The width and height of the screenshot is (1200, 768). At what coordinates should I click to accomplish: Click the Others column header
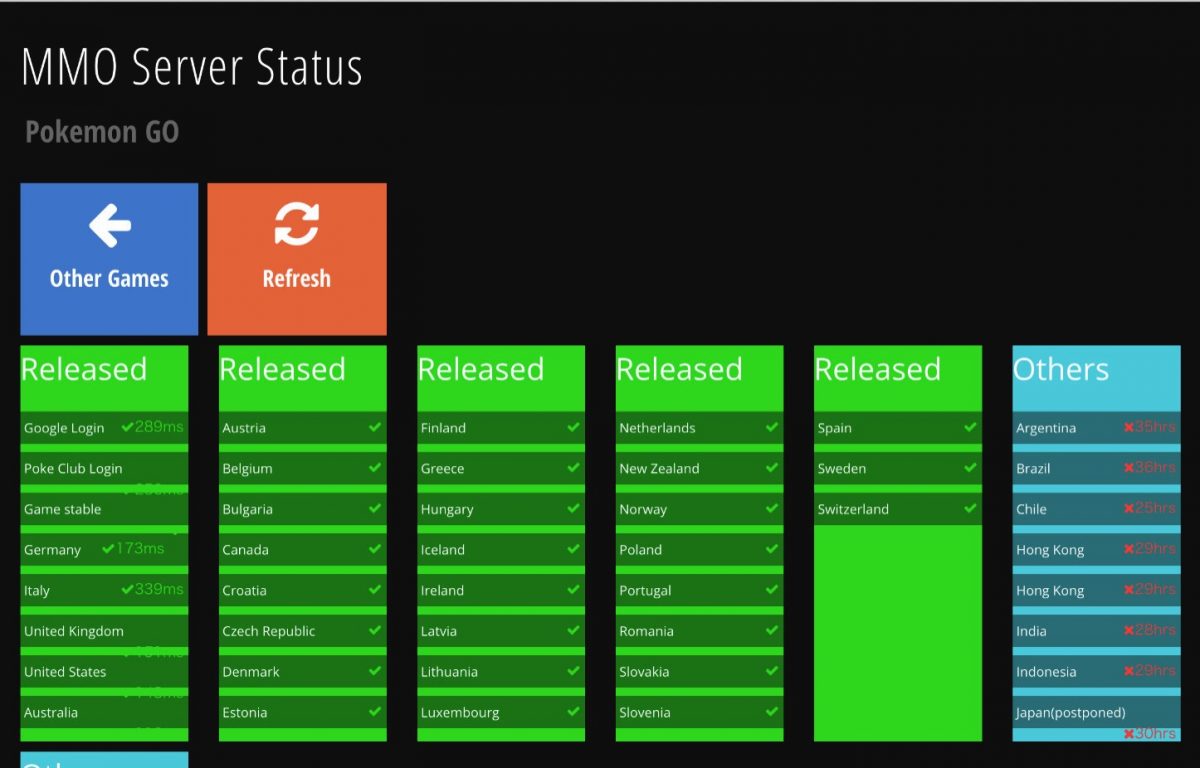(x=1096, y=370)
